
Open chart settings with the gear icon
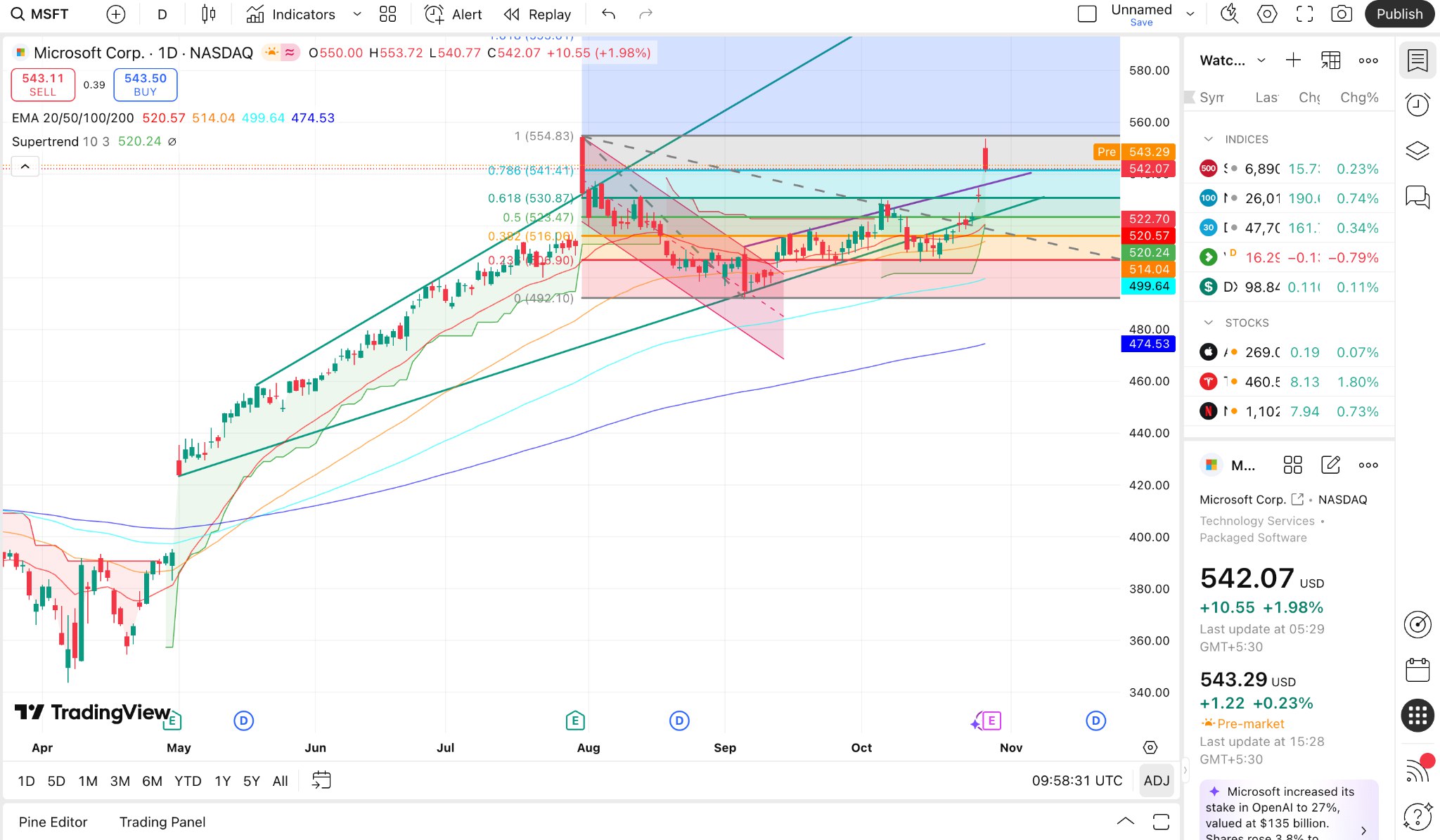click(x=1267, y=14)
